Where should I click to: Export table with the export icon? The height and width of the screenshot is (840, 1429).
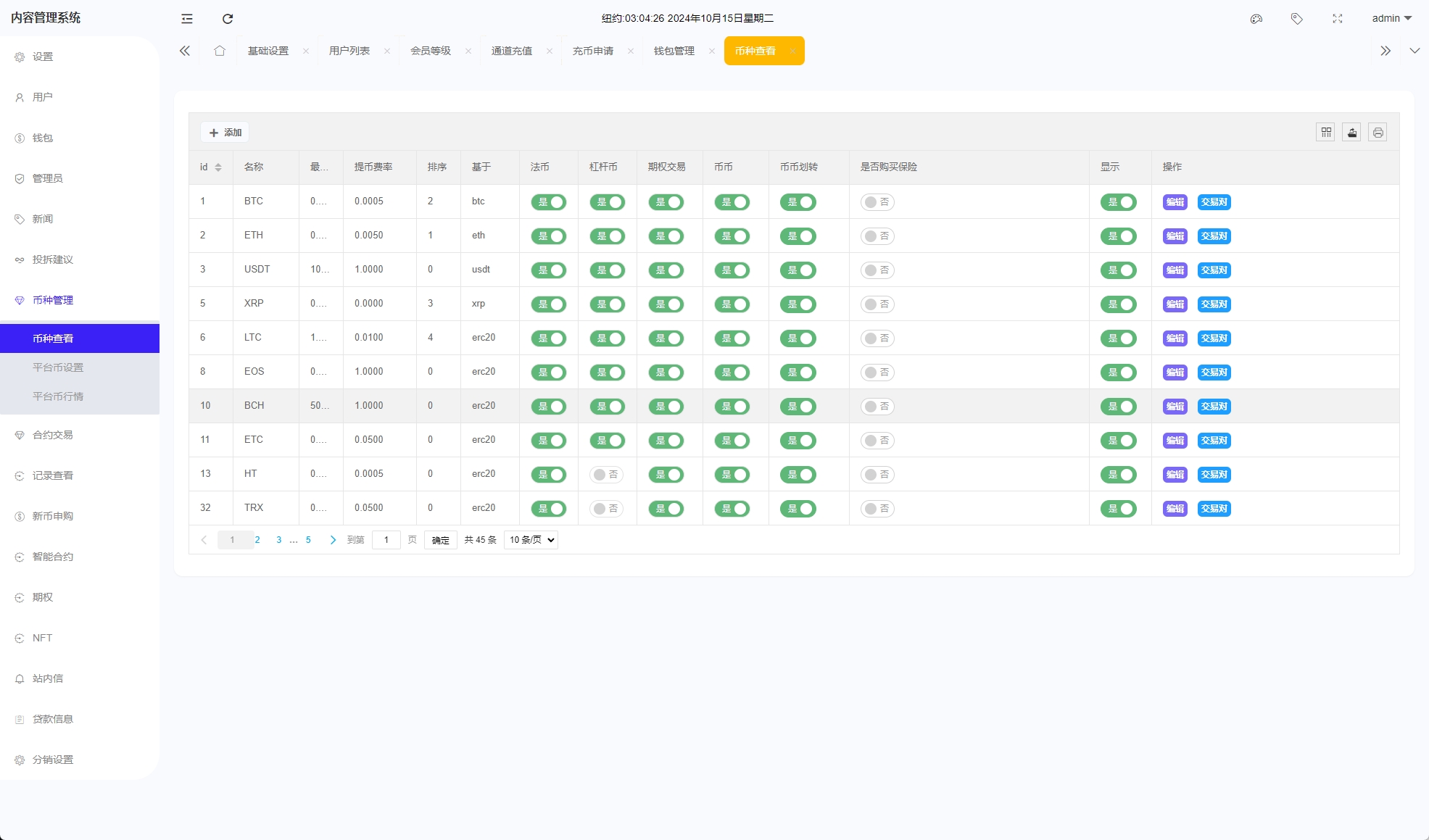1352,133
